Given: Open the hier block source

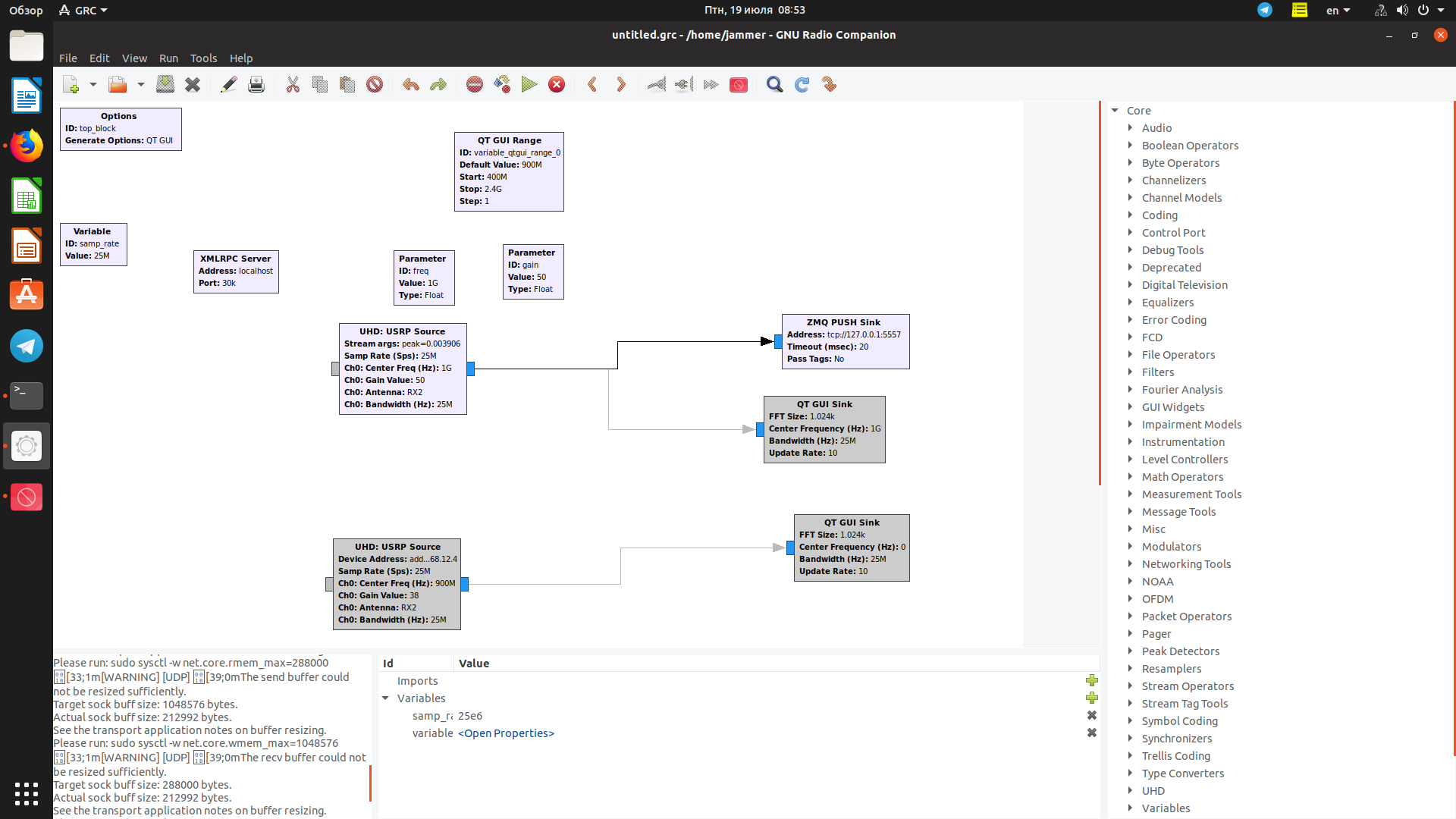Looking at the screenshot, I should pos(830,85).
